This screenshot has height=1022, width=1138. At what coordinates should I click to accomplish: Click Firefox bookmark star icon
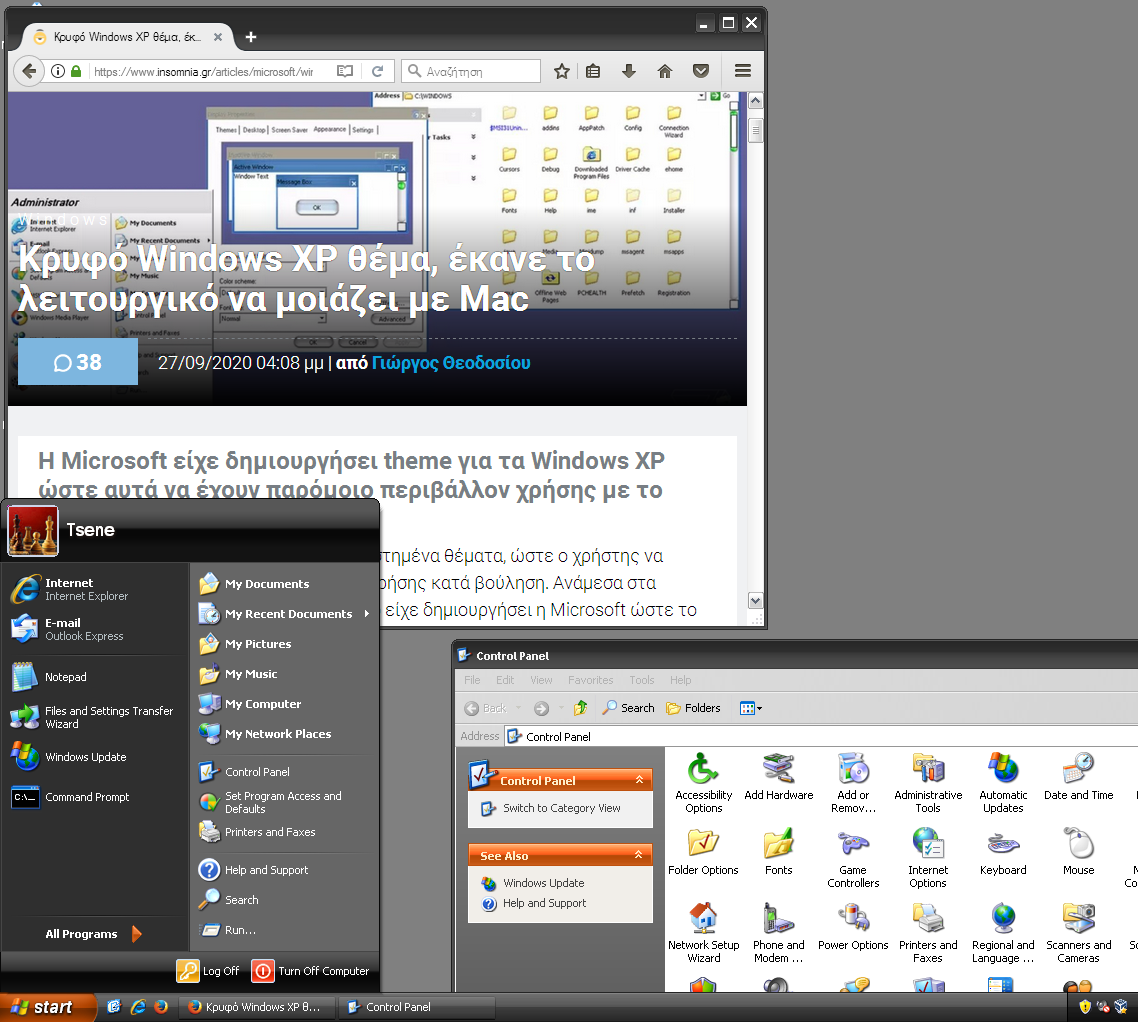pyautogui.click(x=561, y=71)
